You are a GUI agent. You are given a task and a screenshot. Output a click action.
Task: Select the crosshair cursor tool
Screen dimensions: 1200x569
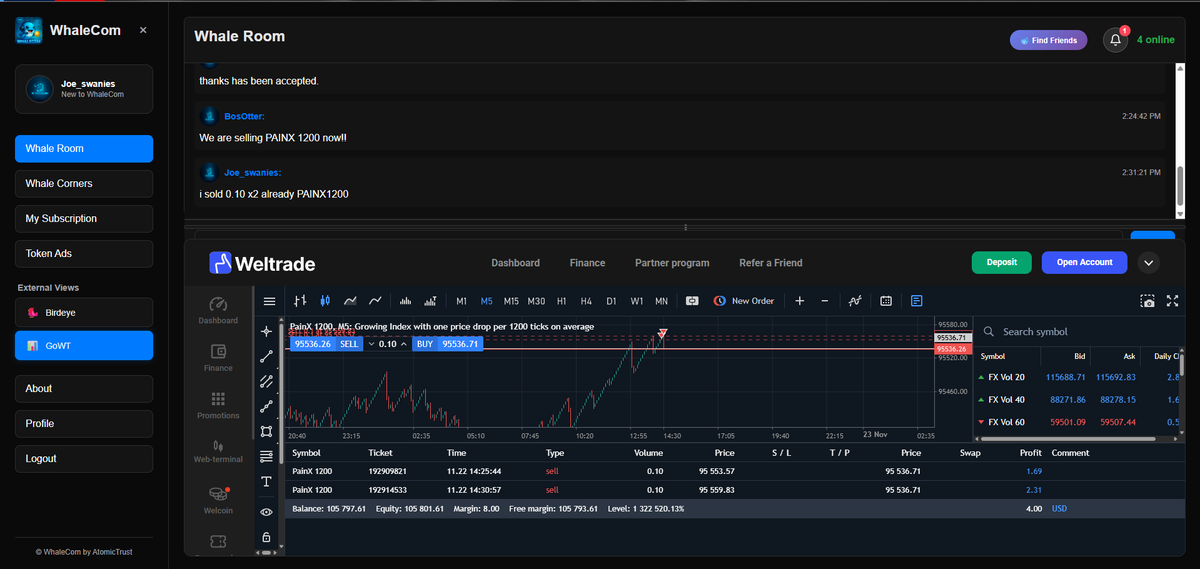point(266,331)
